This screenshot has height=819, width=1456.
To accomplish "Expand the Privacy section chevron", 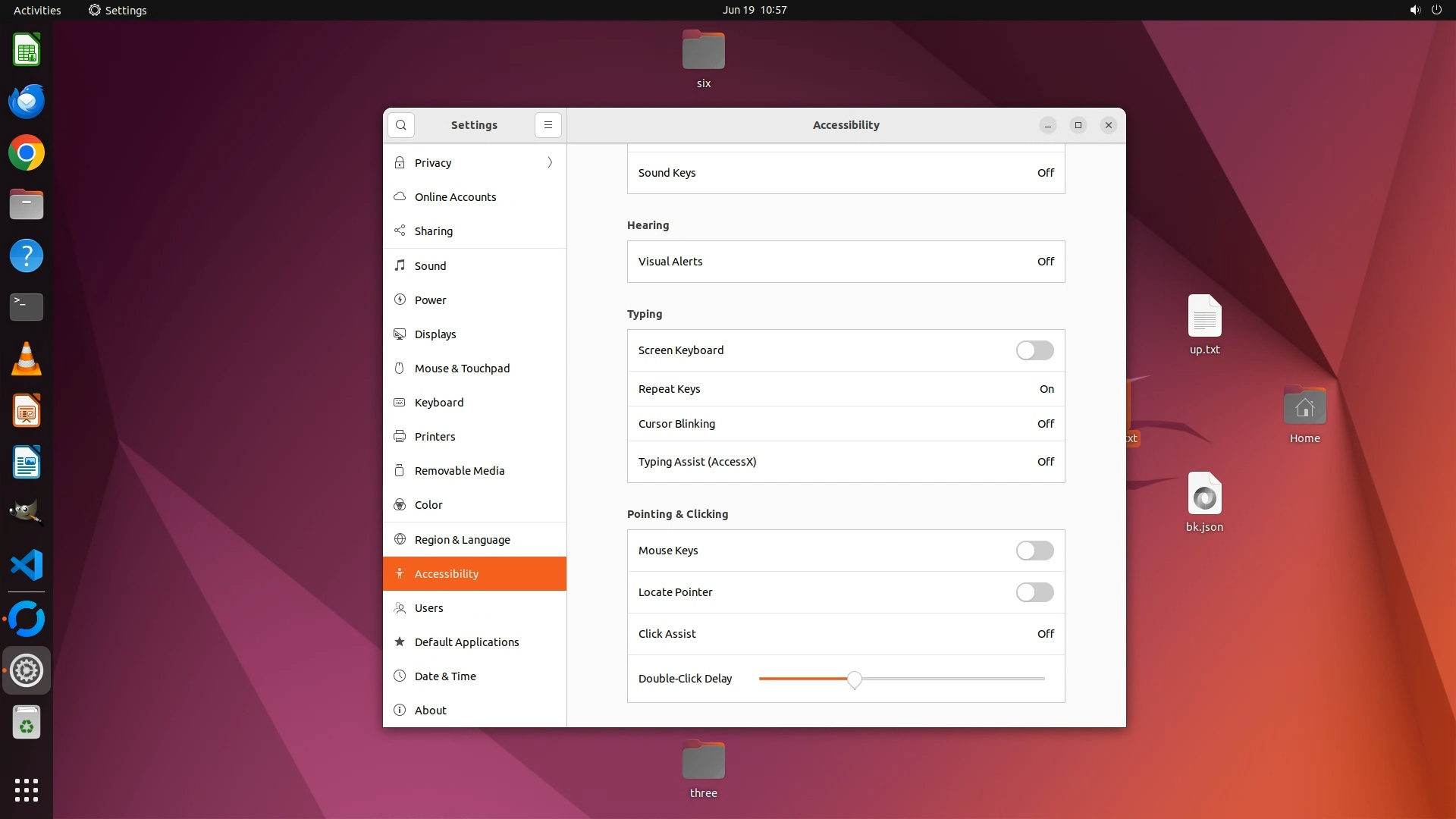I will tap(550, 163).
